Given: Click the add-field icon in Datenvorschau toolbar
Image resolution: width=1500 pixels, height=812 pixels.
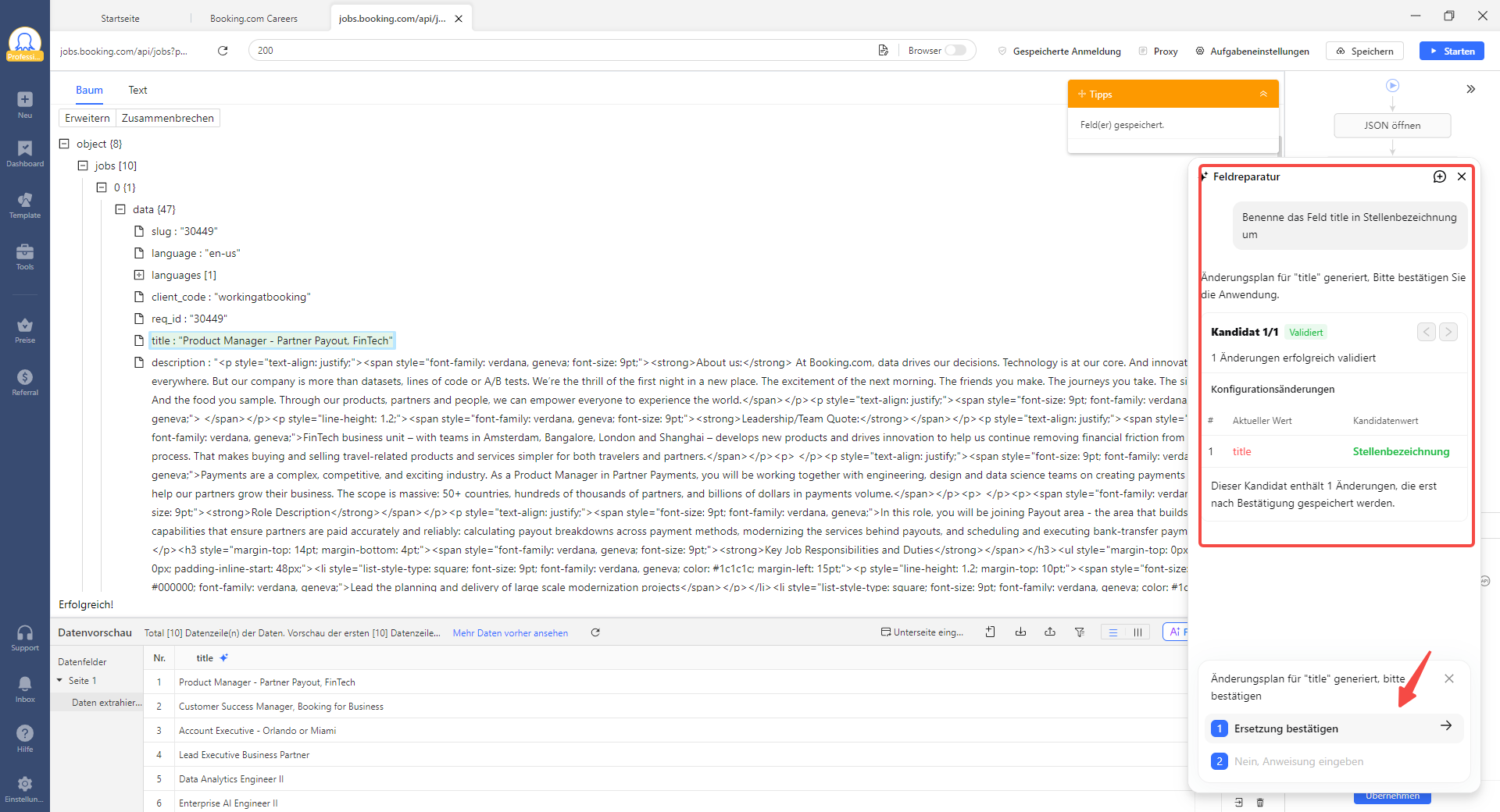Looking at the screenshot, I should click(x=991, y=632).
